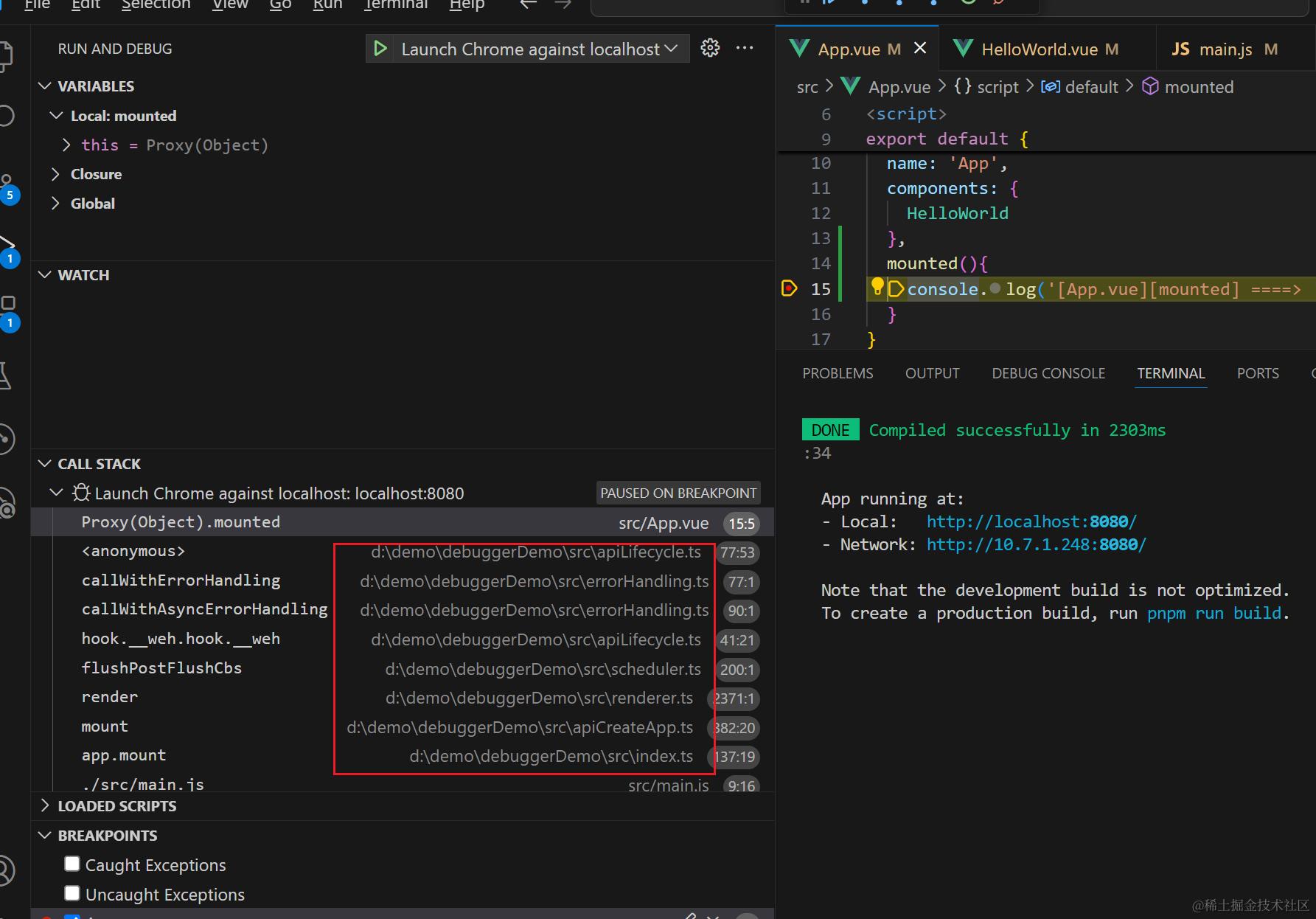
Task: Click the src breadcrumb item
Action: point(807,87)
